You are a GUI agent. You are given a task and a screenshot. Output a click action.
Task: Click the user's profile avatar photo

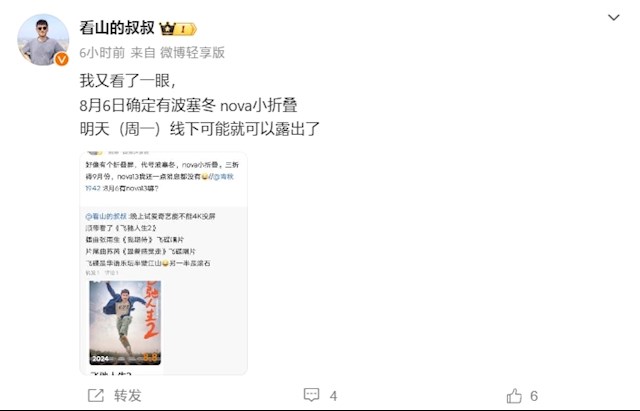click(x=43, y=40)
